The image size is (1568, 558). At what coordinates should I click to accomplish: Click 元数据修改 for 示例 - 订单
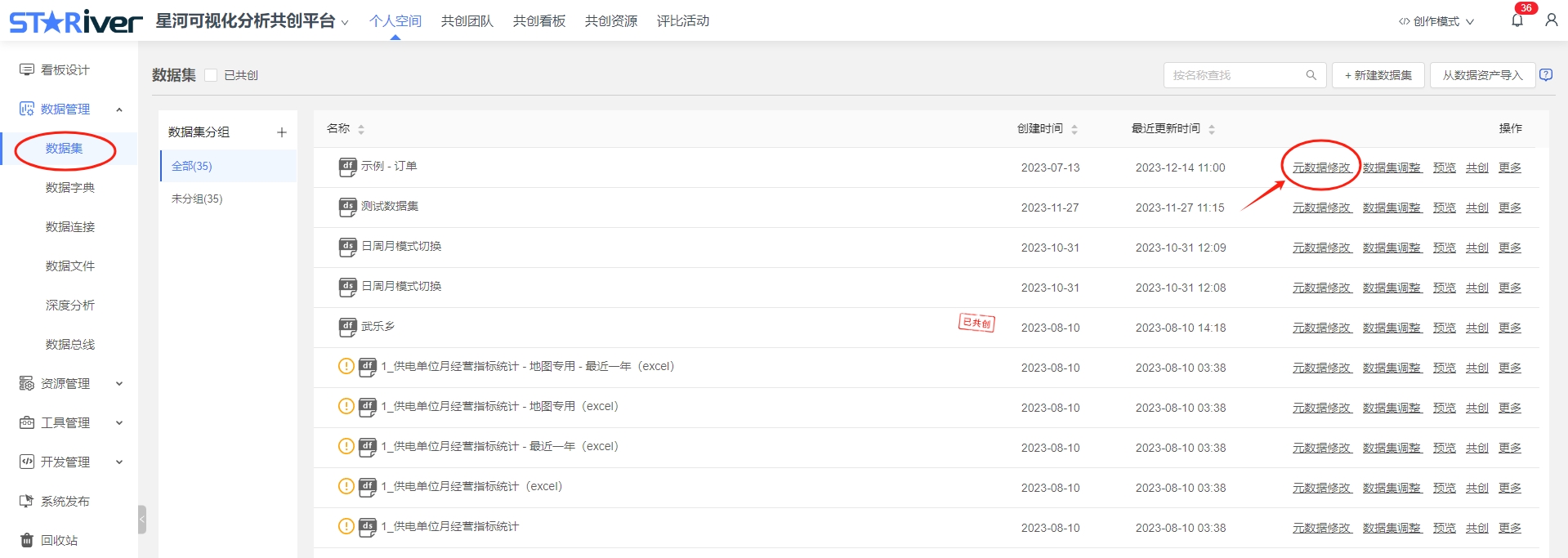point(1321,167)
